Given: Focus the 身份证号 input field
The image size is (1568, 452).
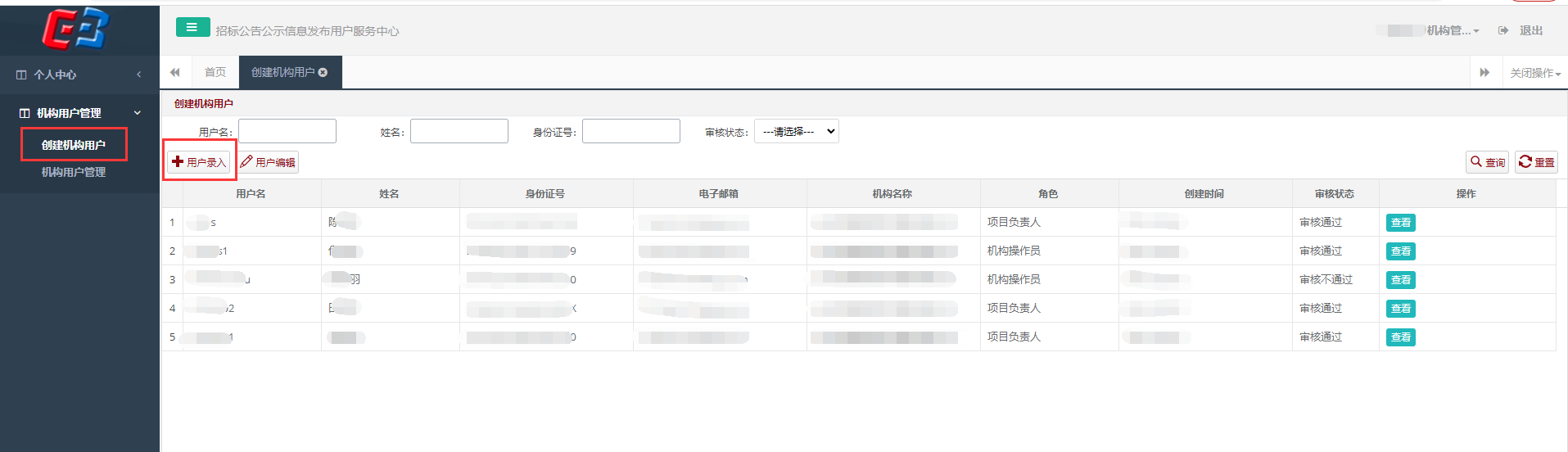Looking at the screenshot, I should click(x=631, y=131).
